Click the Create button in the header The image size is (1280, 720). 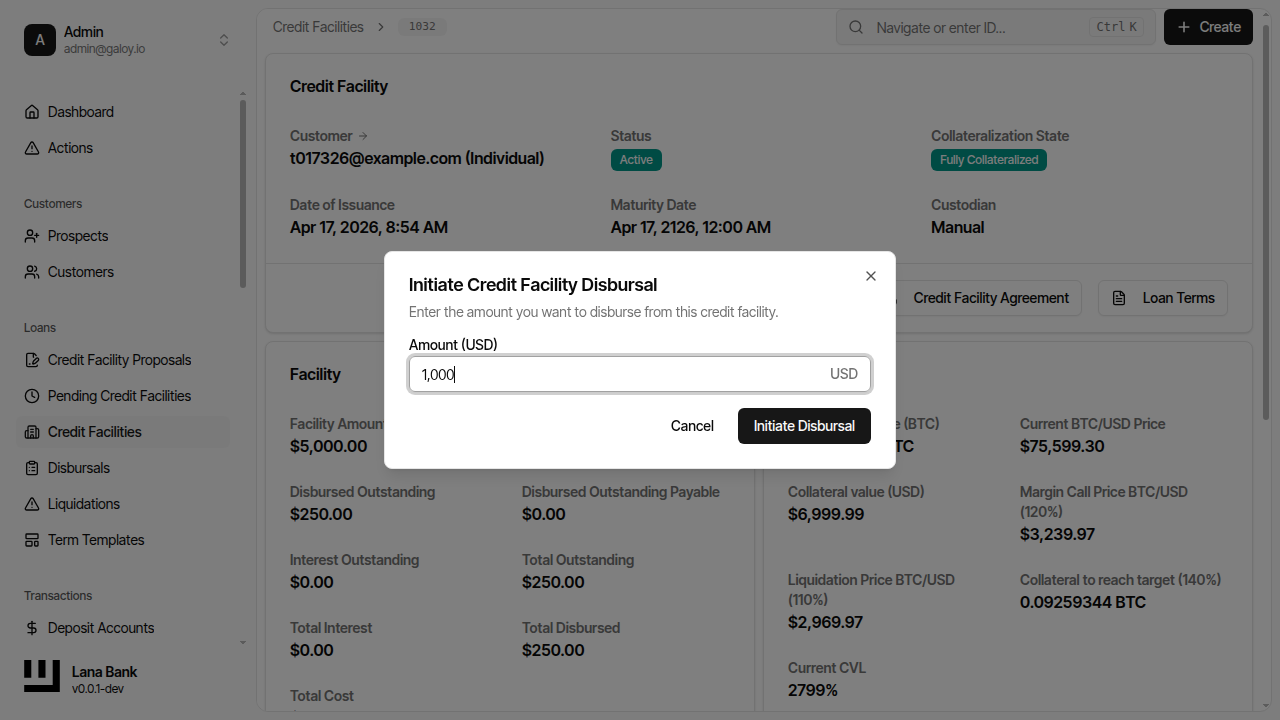click(x=1208, y=27)
